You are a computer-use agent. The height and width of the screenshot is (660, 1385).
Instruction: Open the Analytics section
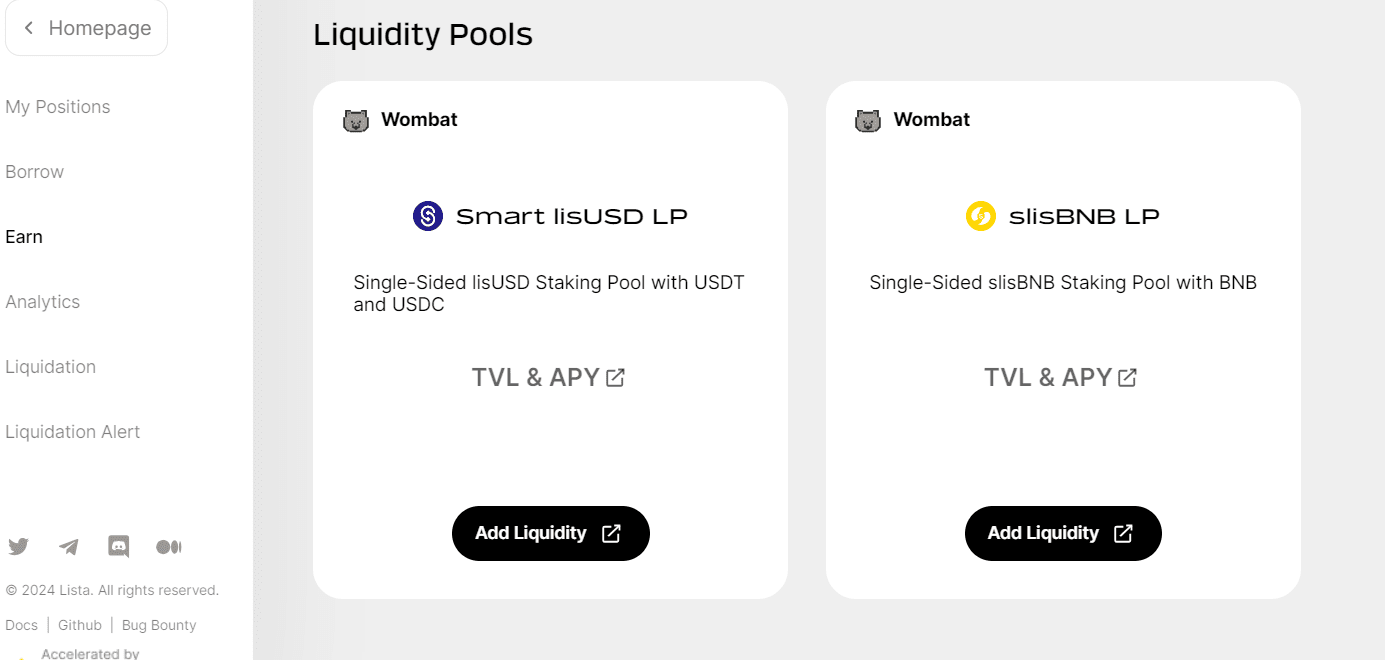pyautogui.click(x=43, y=302)
